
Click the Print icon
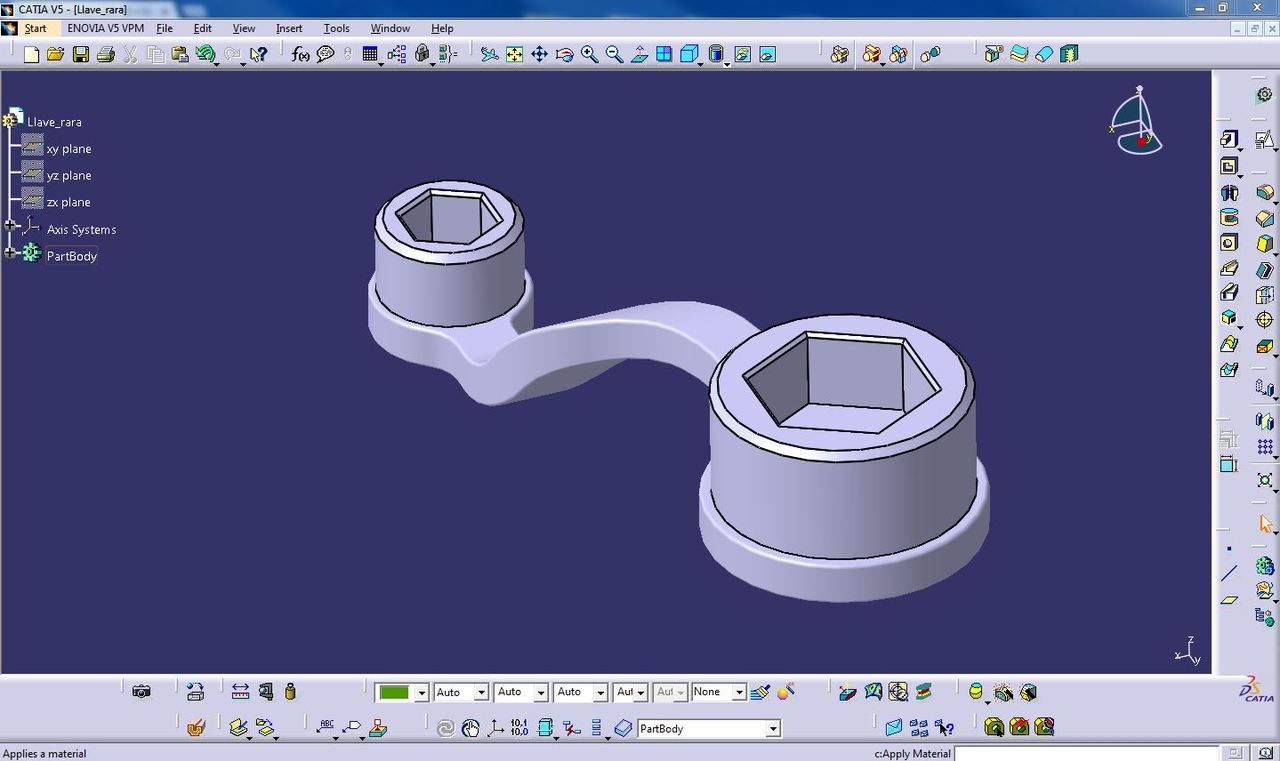click(x=105, y=54)
